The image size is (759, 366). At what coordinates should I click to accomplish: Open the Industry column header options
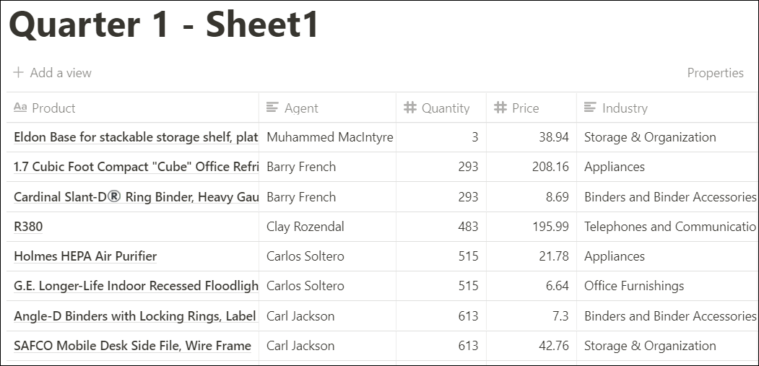pyautogui.click(x=668, y=107)
